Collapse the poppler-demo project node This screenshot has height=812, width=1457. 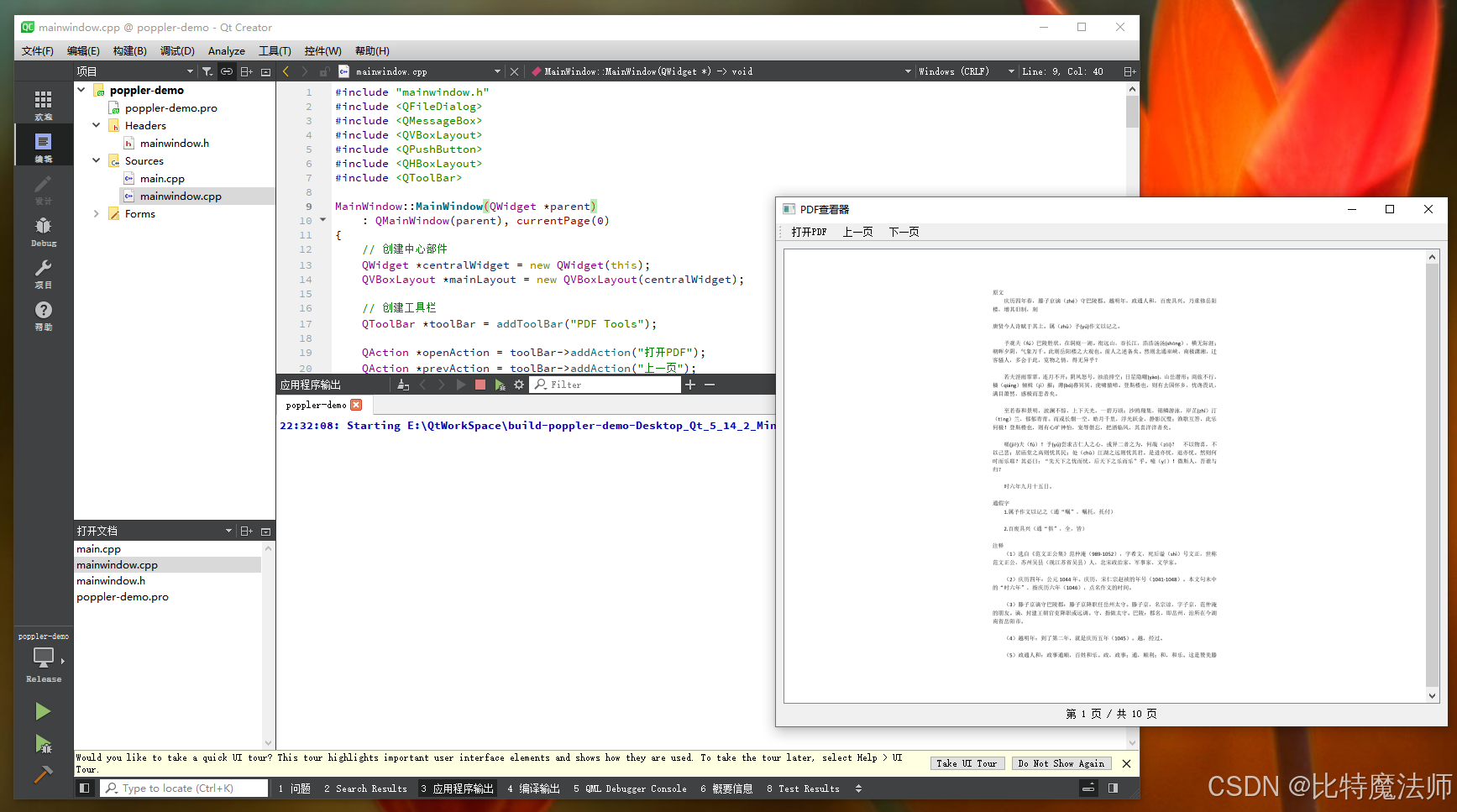[81, 90]
